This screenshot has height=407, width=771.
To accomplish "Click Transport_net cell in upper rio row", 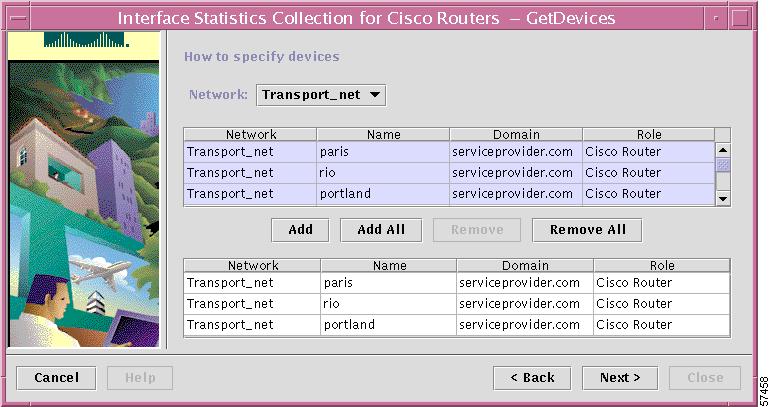I will click(x=250, y=173).
